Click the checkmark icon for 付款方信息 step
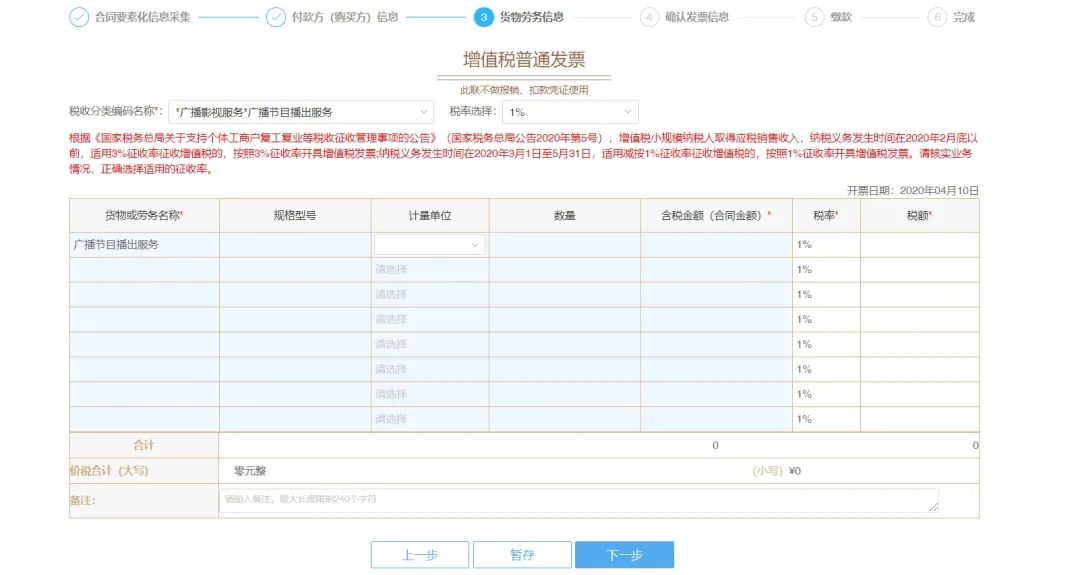 276,17
